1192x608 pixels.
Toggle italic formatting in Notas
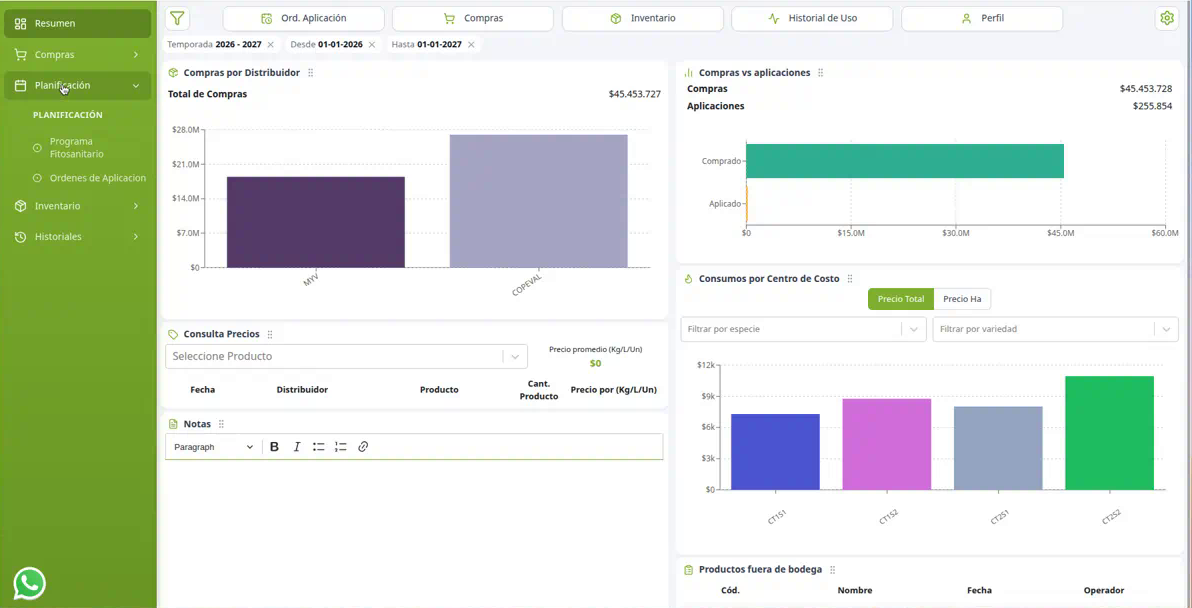click(297, 447)
